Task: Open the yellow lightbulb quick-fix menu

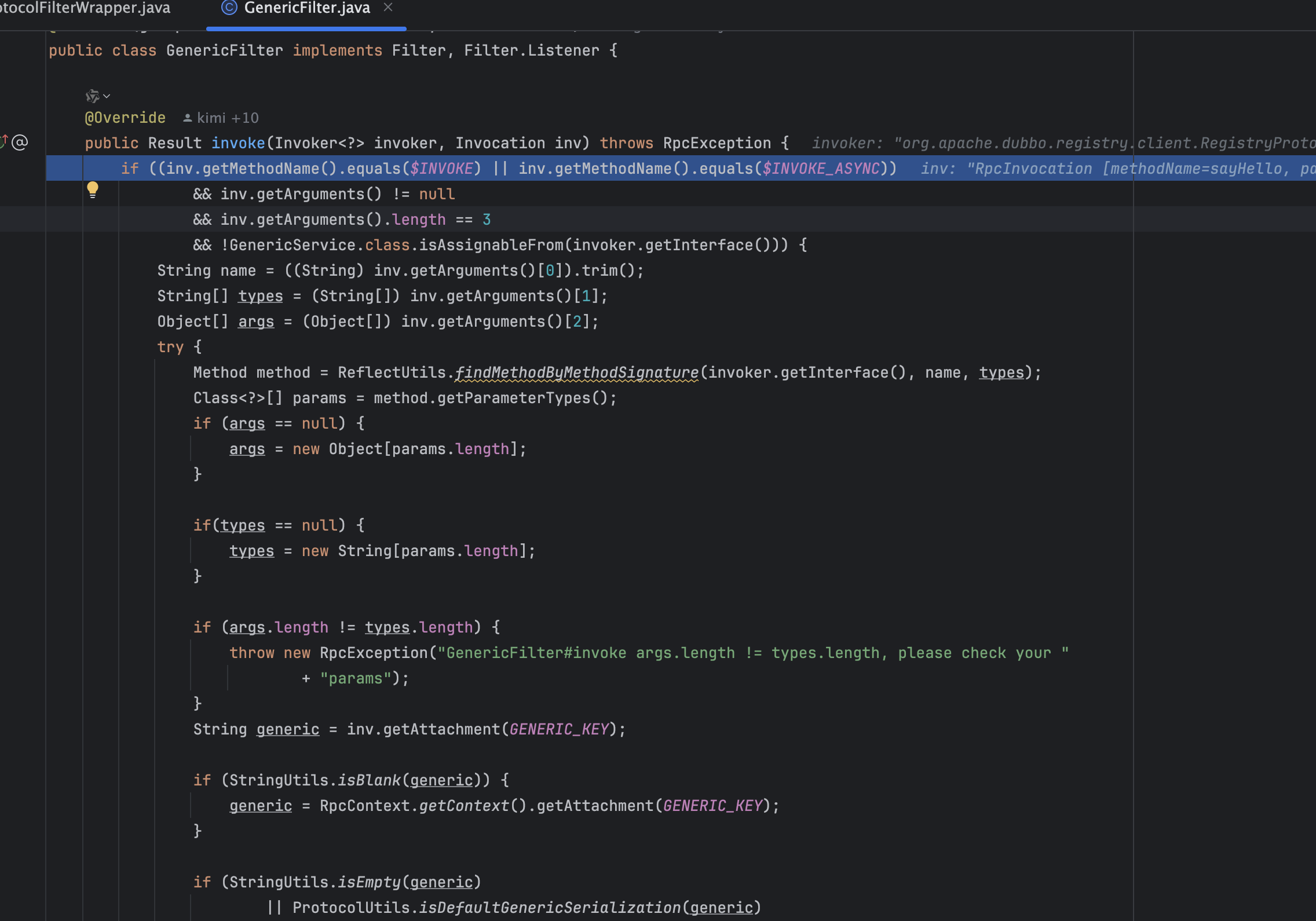Action: point(93,190)
